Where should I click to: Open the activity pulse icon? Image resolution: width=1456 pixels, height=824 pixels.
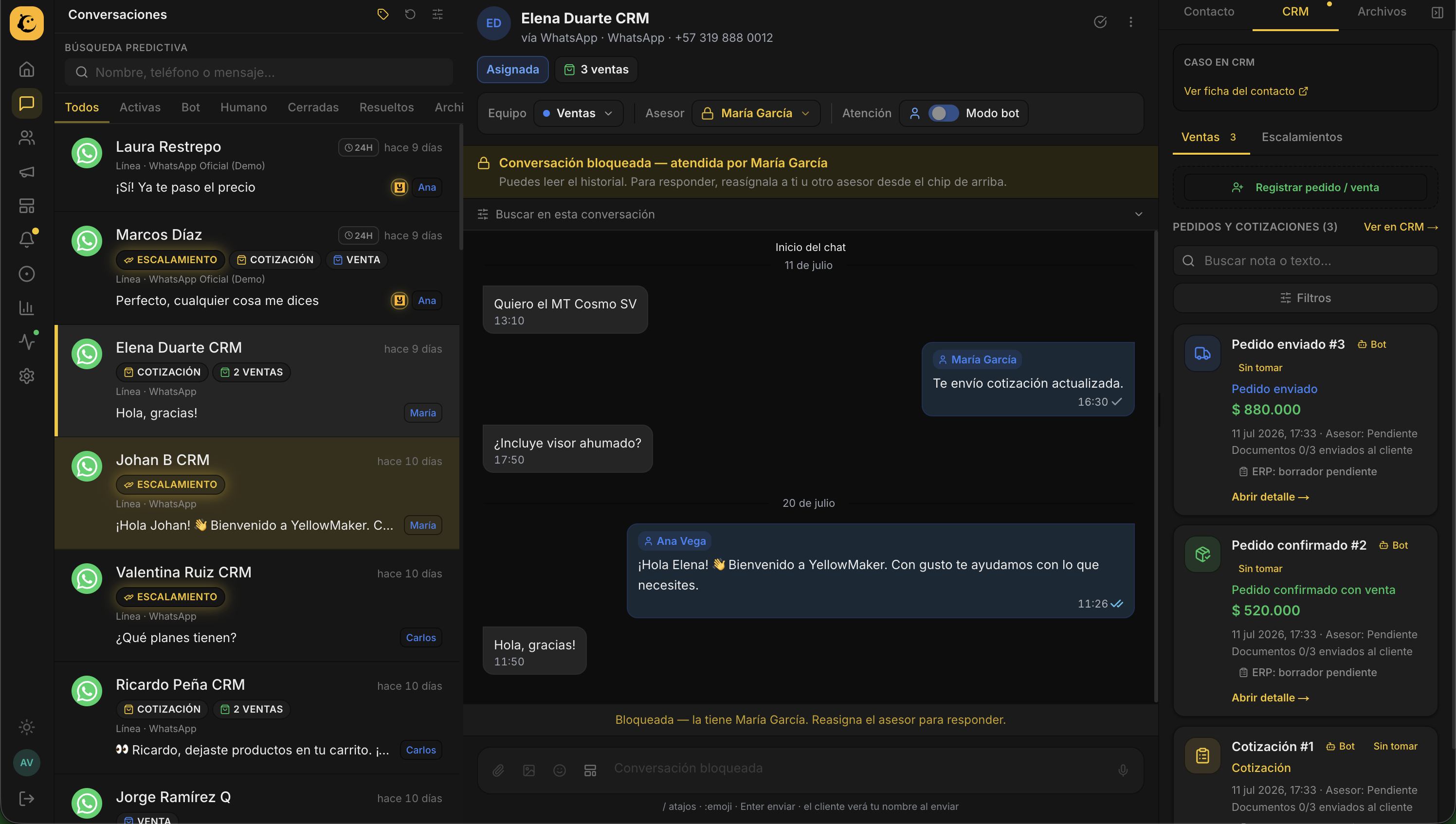click(27, 342)
